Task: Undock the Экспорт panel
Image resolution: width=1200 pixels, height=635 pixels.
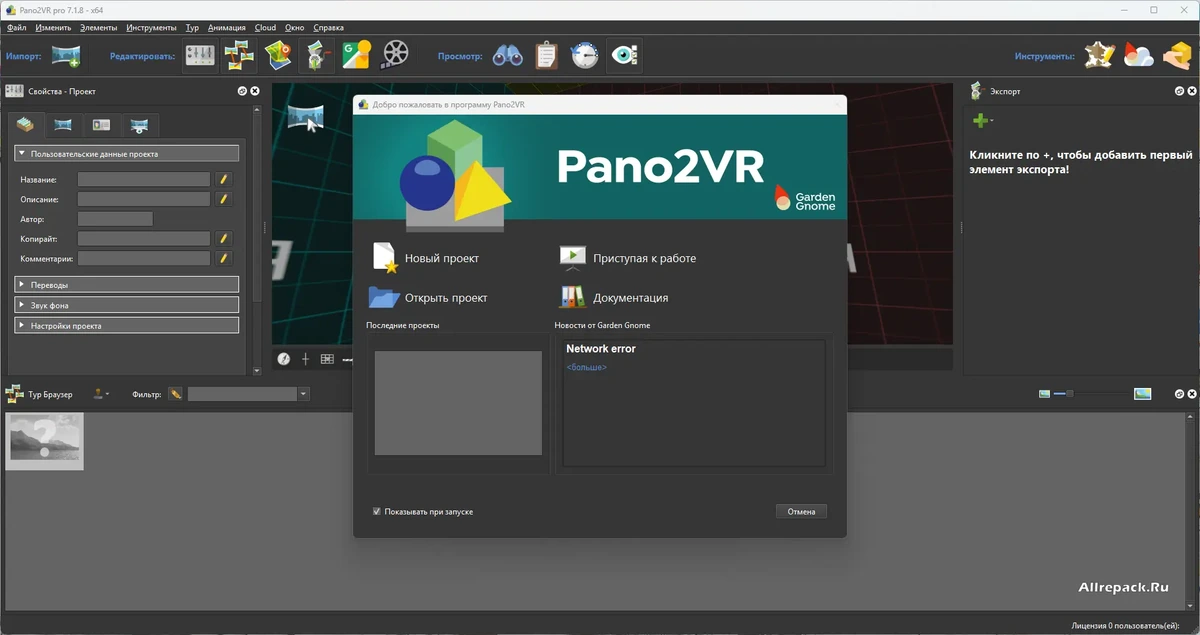Action: pyautogui.click(x=1178, y=91)
